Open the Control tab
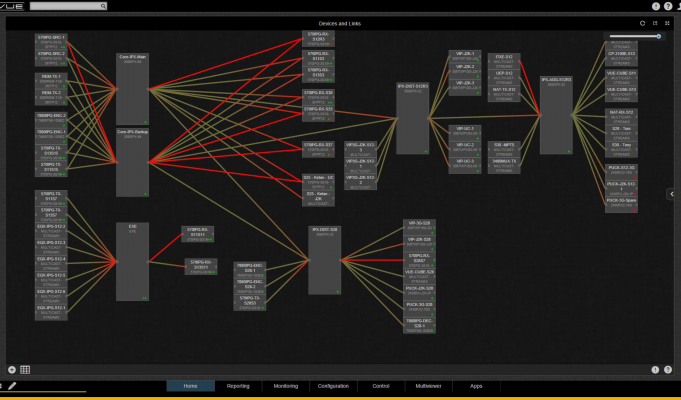Viewport: 681px width, 400px height. click(381, 386)
